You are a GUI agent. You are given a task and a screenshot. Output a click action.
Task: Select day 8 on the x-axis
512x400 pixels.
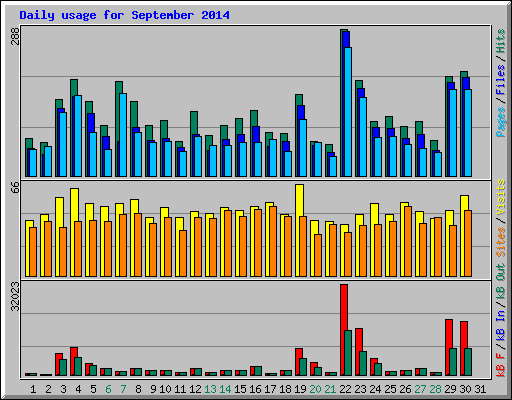coord(138,389)
